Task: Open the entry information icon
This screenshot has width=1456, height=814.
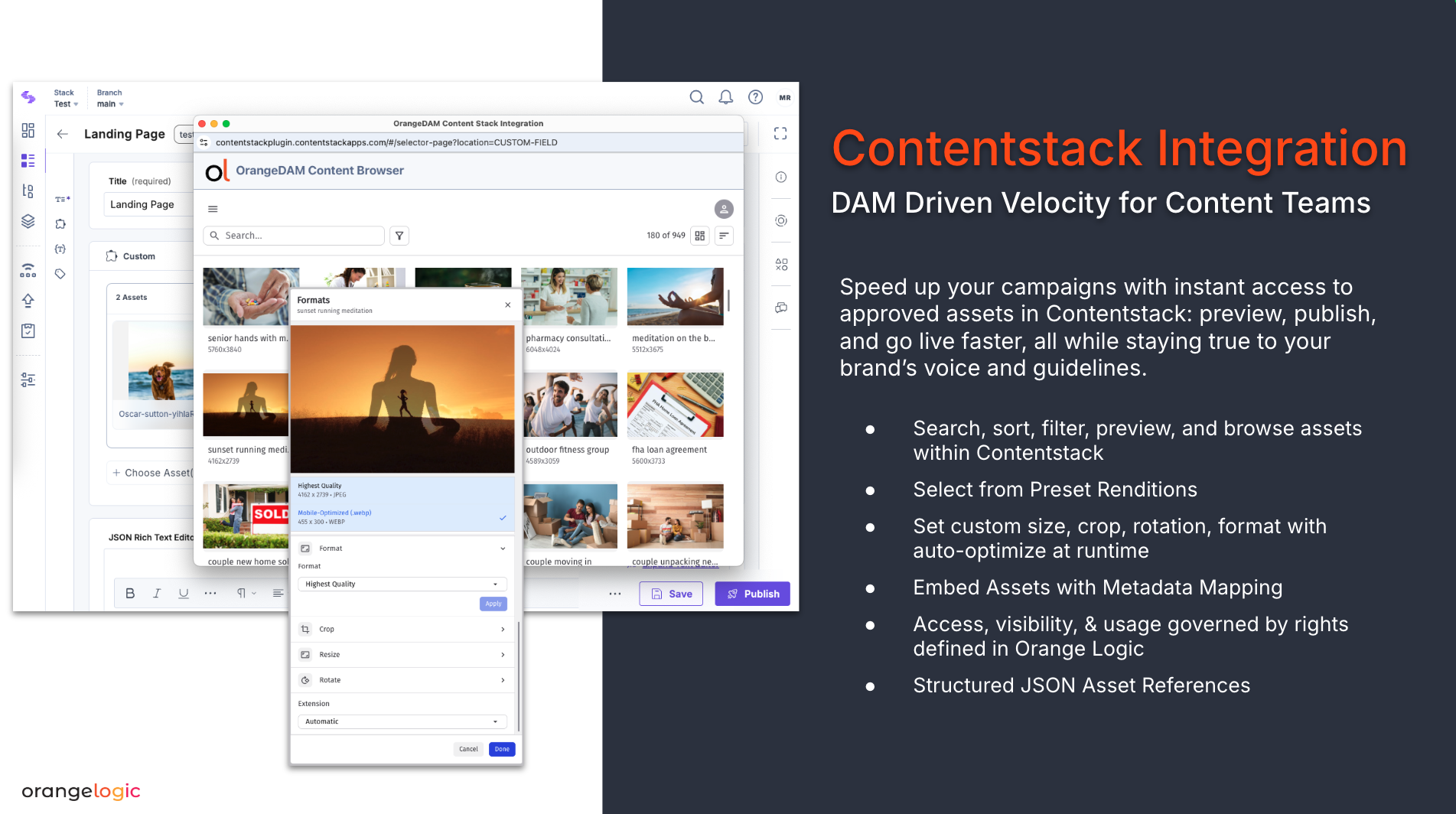Action: tap(781, 177)
